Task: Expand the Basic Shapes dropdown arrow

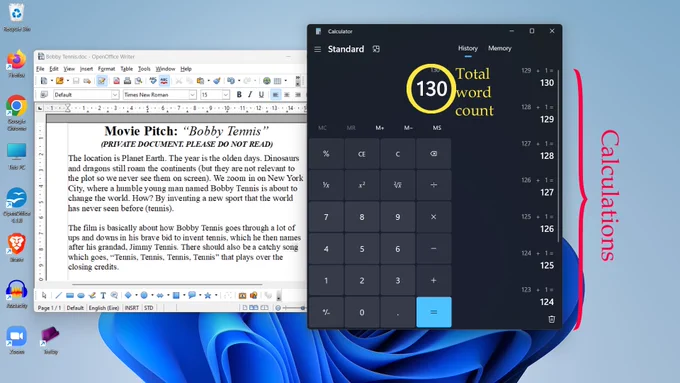Action: click(136, 295)
